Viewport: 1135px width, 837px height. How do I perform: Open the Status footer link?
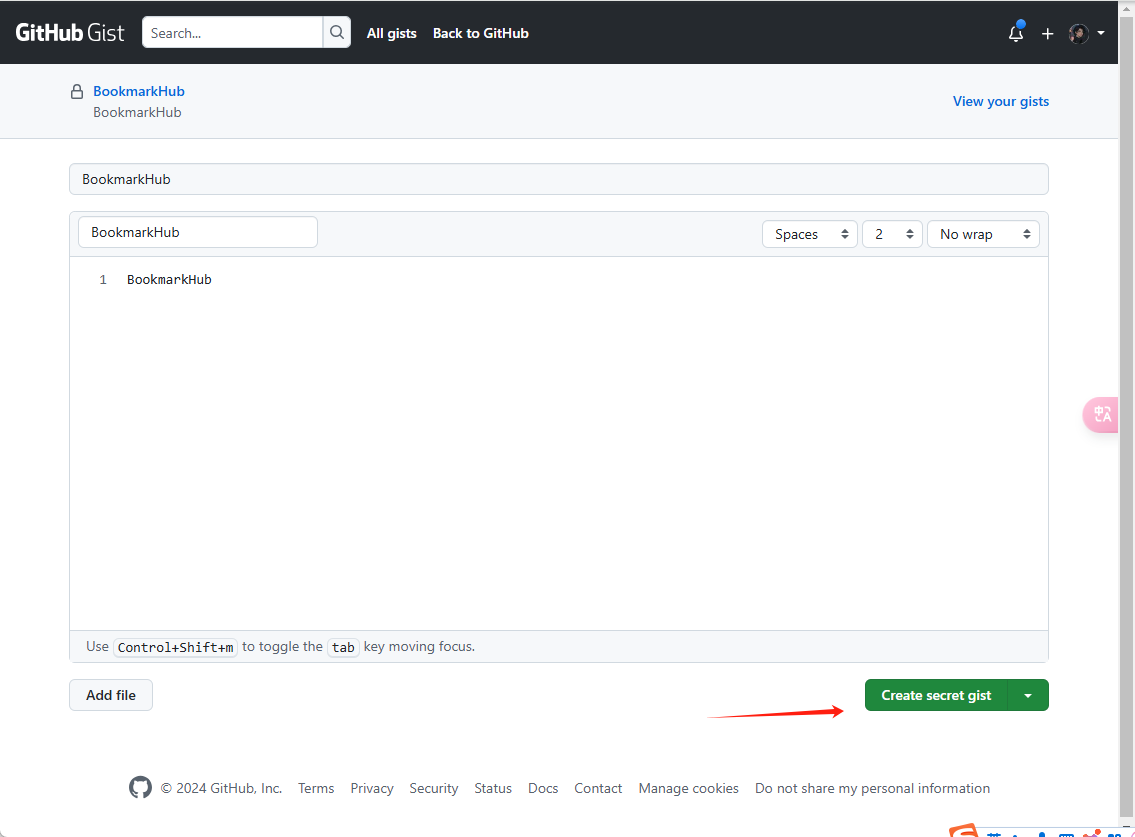(x=493, y=788)
